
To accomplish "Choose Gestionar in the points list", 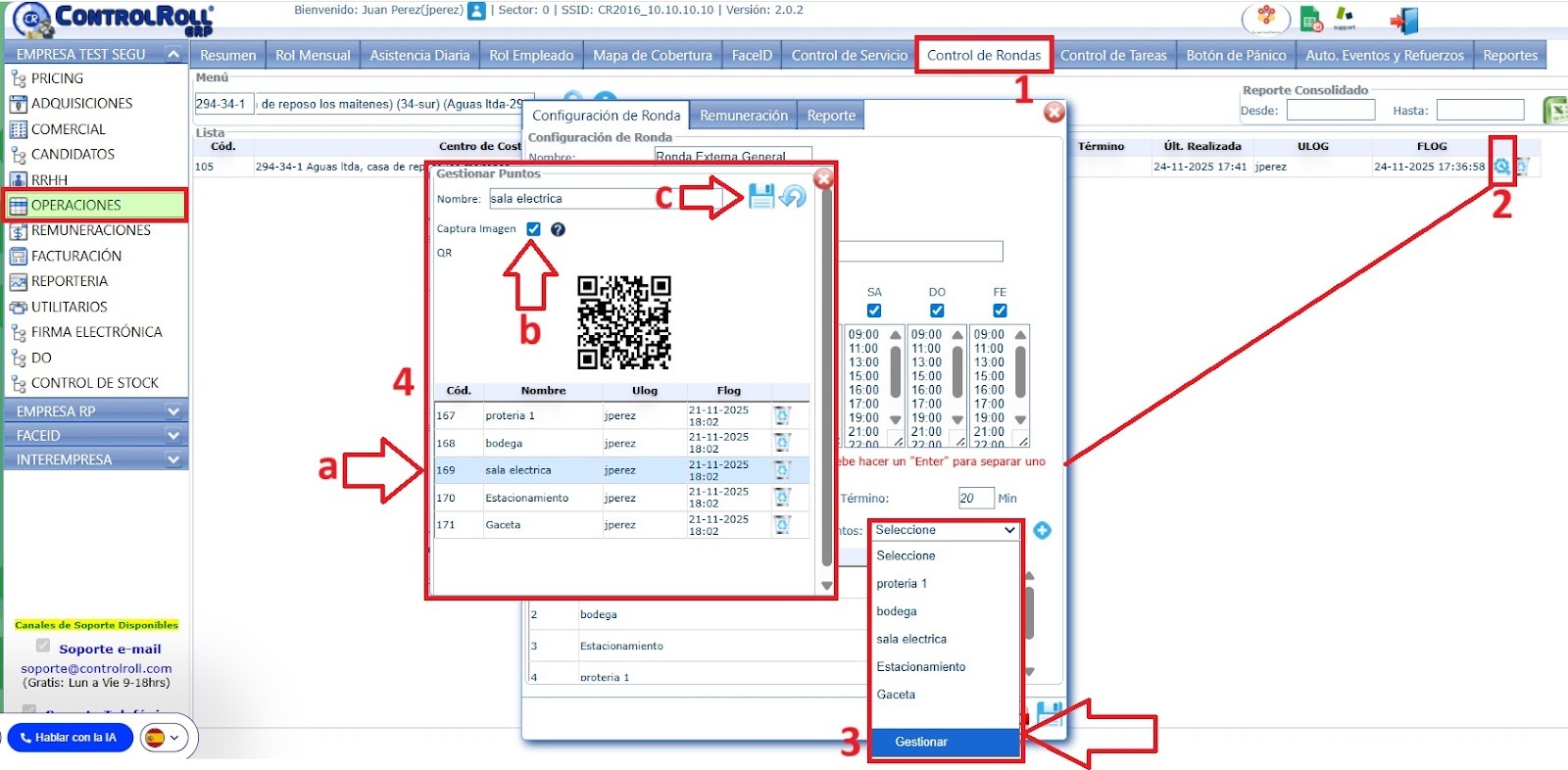I will click(x=921, y=742).
